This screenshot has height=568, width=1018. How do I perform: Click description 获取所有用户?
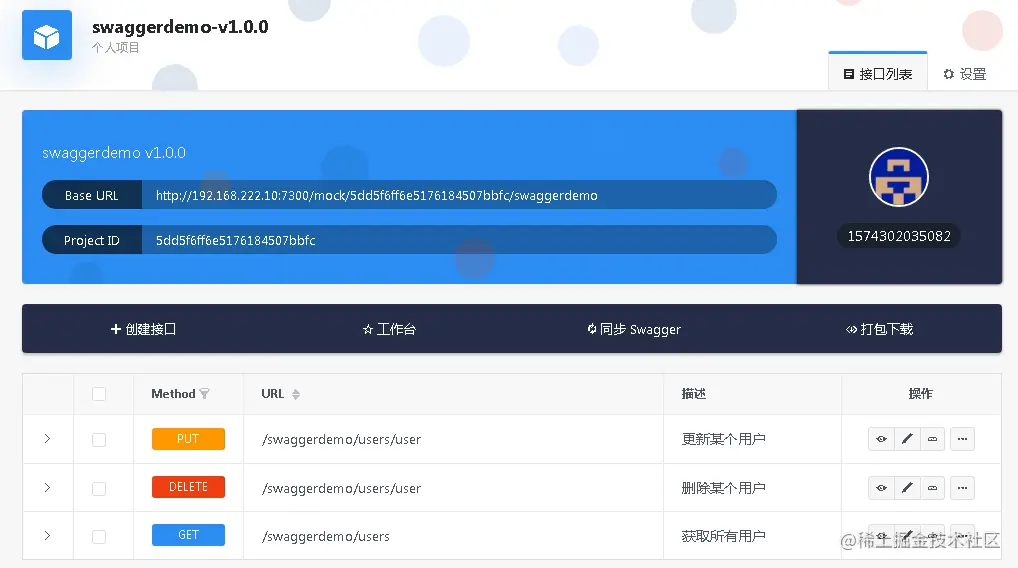coord(723,536)
